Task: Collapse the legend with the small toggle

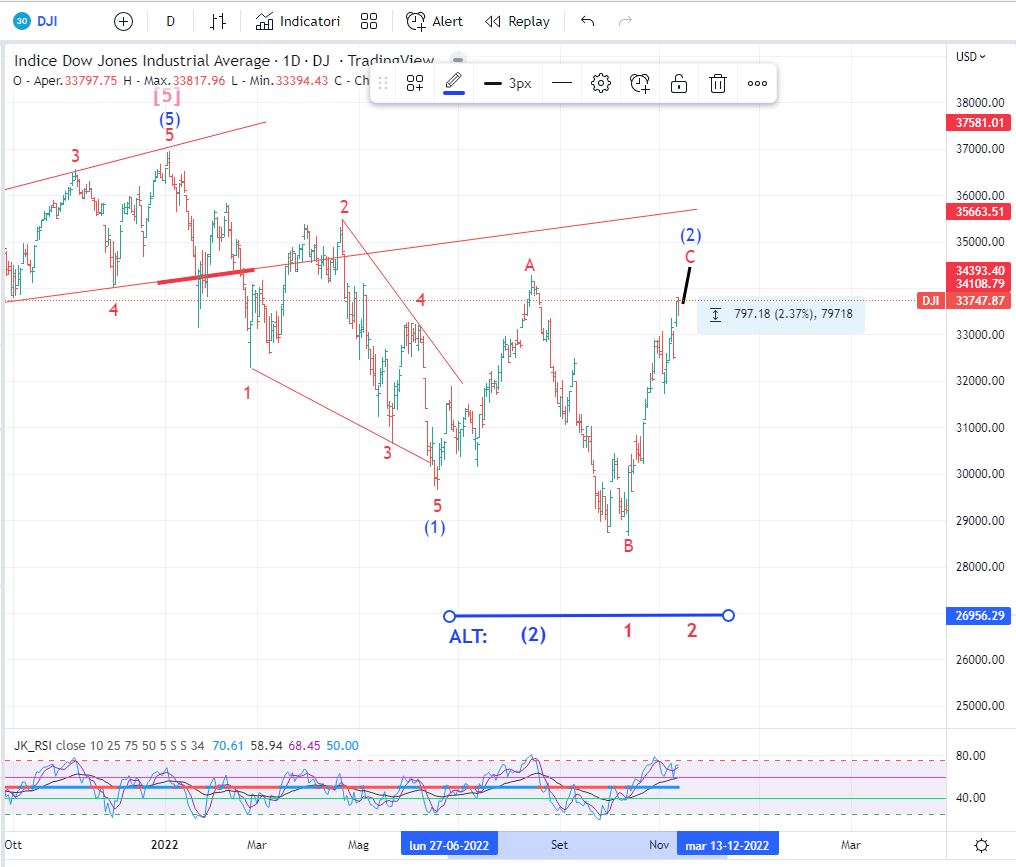Action: point(457,60)
